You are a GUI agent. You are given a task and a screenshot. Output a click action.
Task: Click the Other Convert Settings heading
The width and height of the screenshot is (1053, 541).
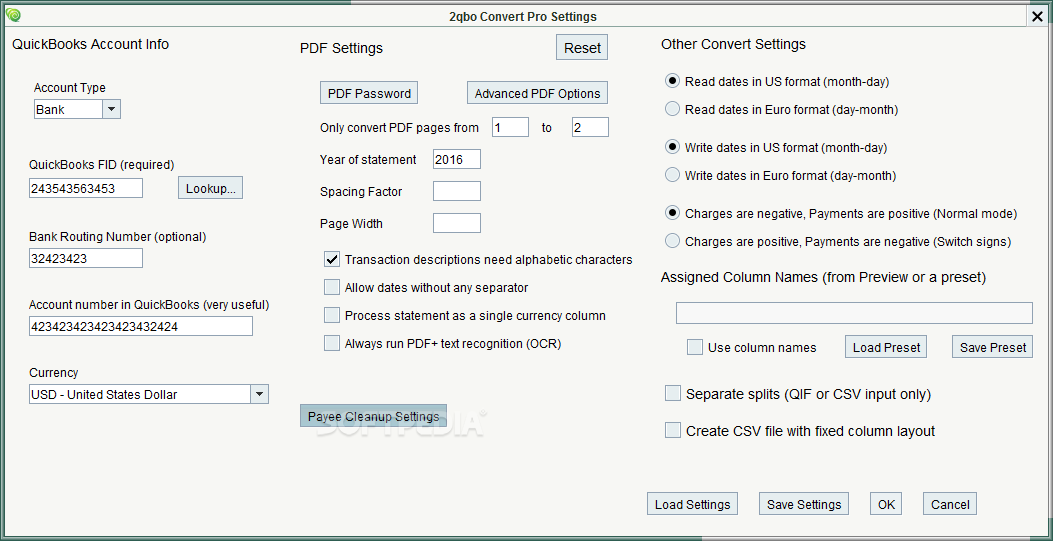[733, 44]
